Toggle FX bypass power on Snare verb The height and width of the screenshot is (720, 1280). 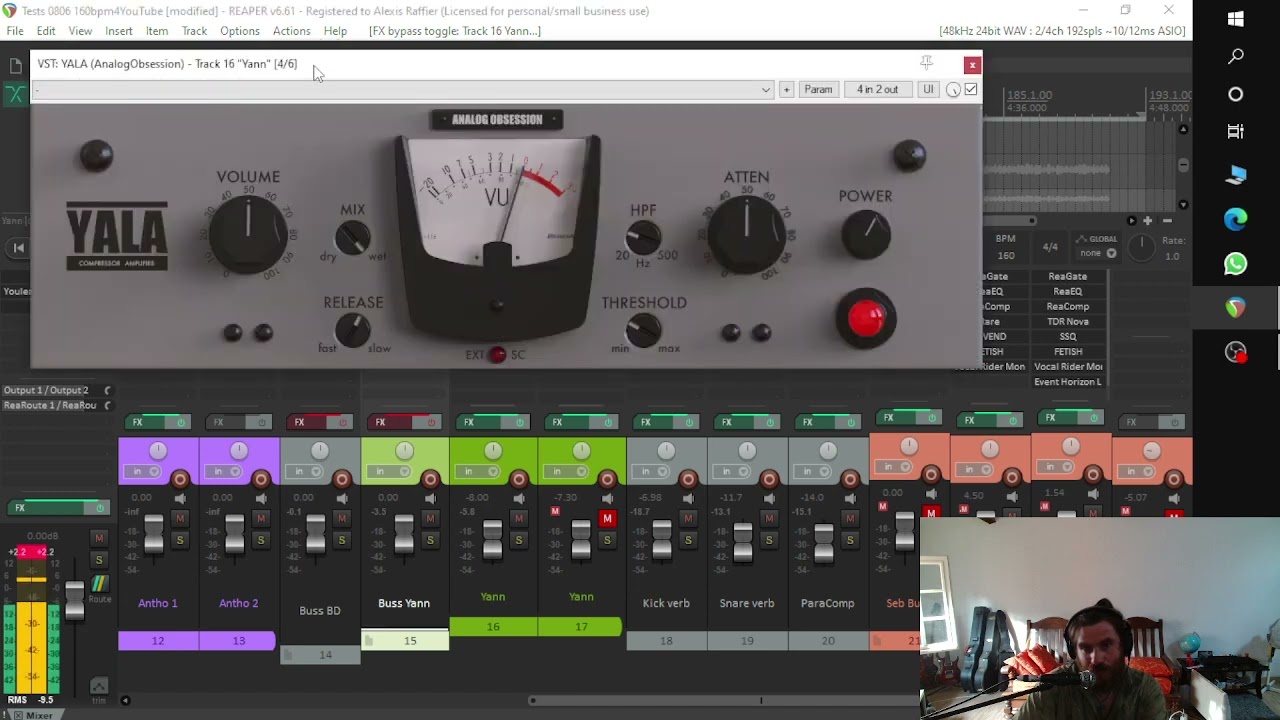(771, 422)
